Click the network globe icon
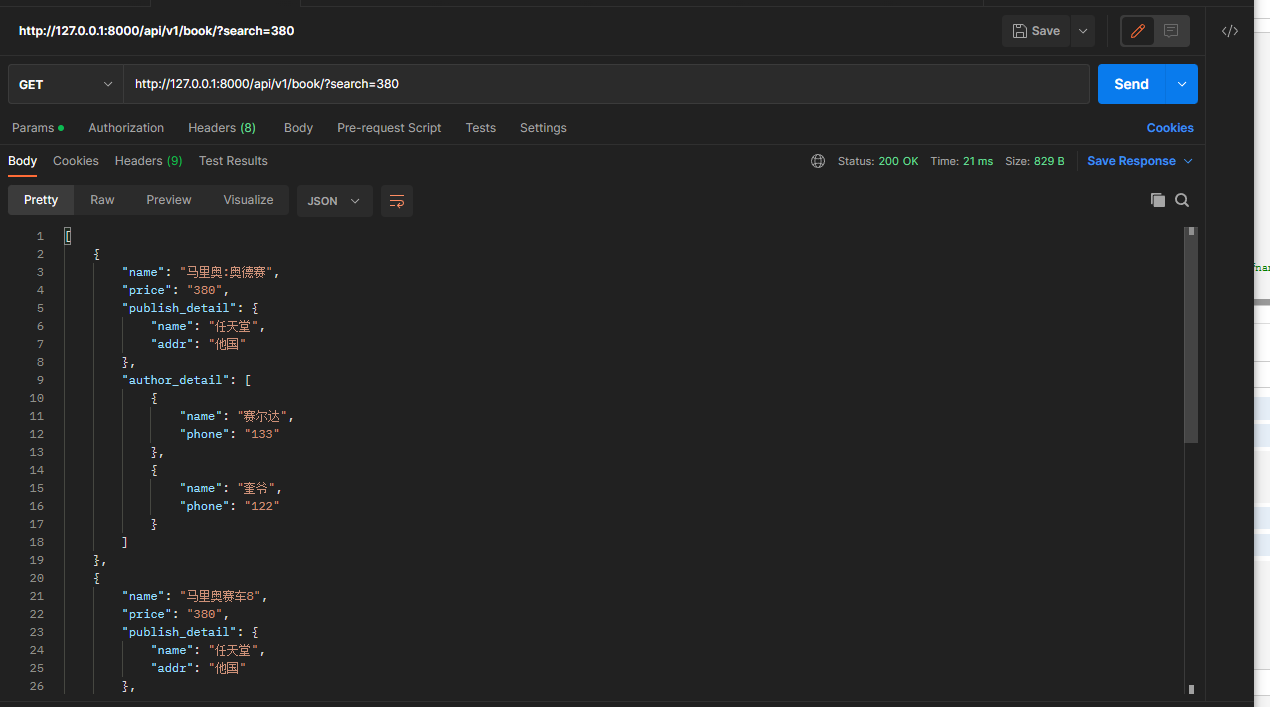The image size is (1270, 707). (x=818, y=161)
